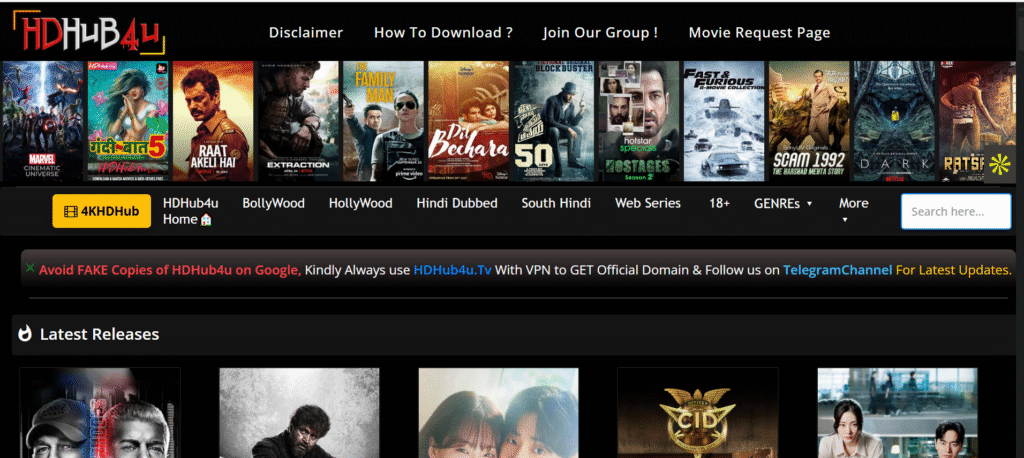Click the flame icon beside Latest Releases
This screenshot has width=1024, height=458.
pyautogui.click(x=25, y=334)
